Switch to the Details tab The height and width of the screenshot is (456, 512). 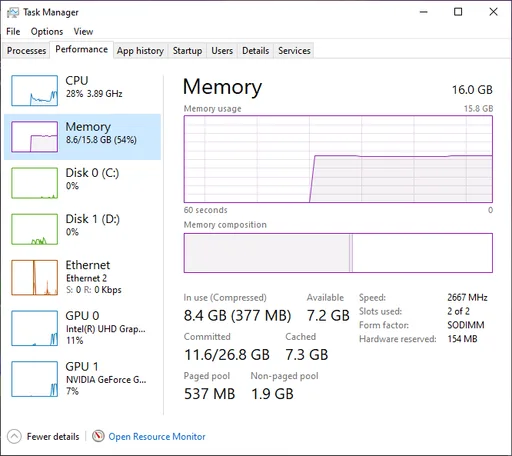click(x=256, y=51)
